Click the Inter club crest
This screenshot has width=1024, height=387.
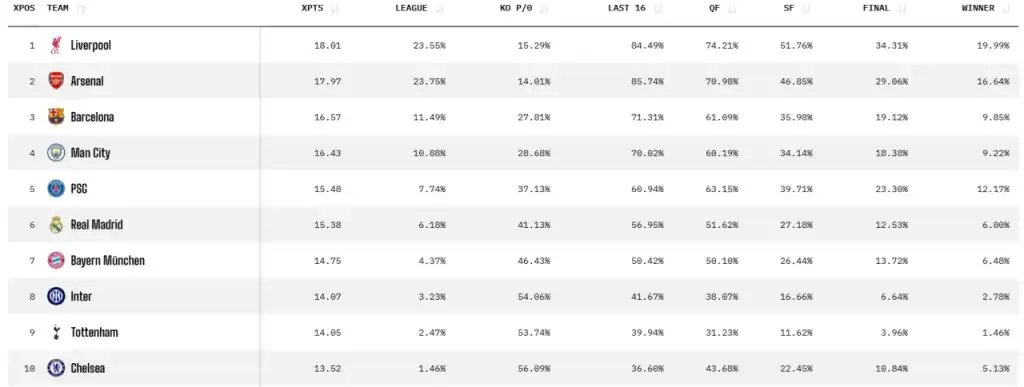(x=56, y=296)
